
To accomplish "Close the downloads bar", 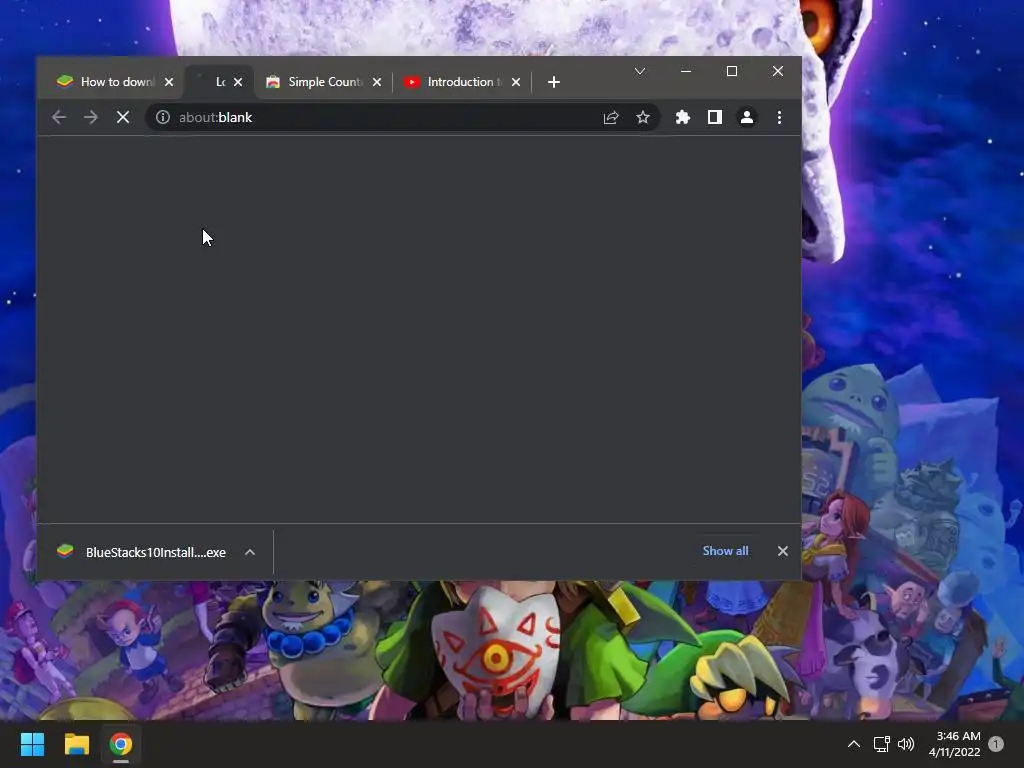I will coord(783,551).
